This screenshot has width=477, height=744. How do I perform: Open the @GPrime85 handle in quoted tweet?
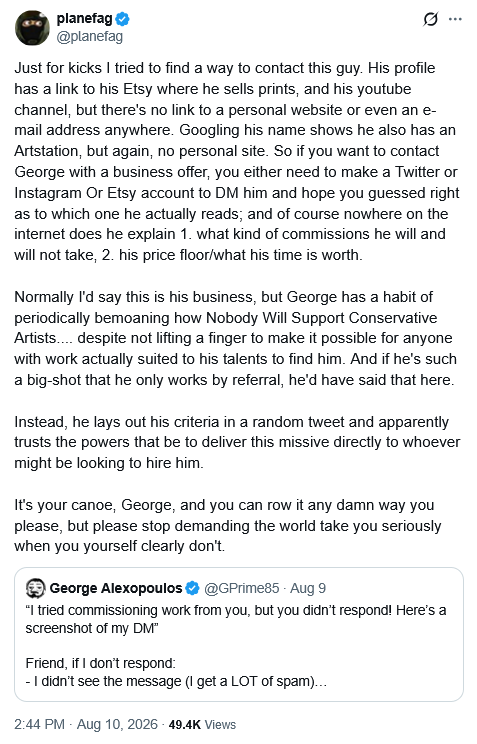click(x=242, y=588)
